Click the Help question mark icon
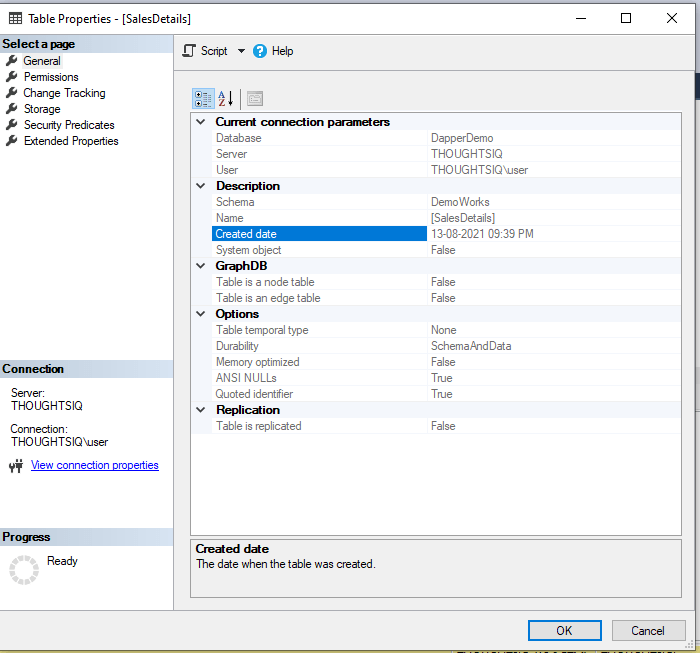 click(x=260, y=51)
